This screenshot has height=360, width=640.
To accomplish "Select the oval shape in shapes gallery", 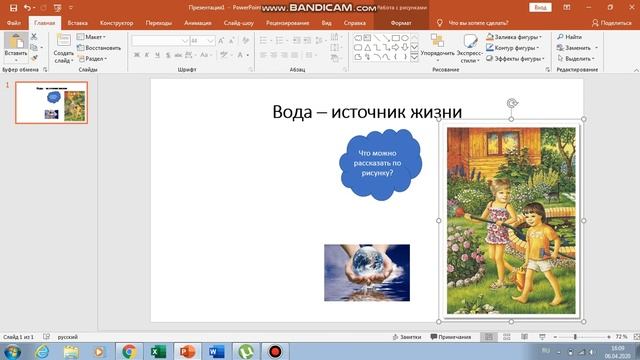I will [x=405, y=38].
